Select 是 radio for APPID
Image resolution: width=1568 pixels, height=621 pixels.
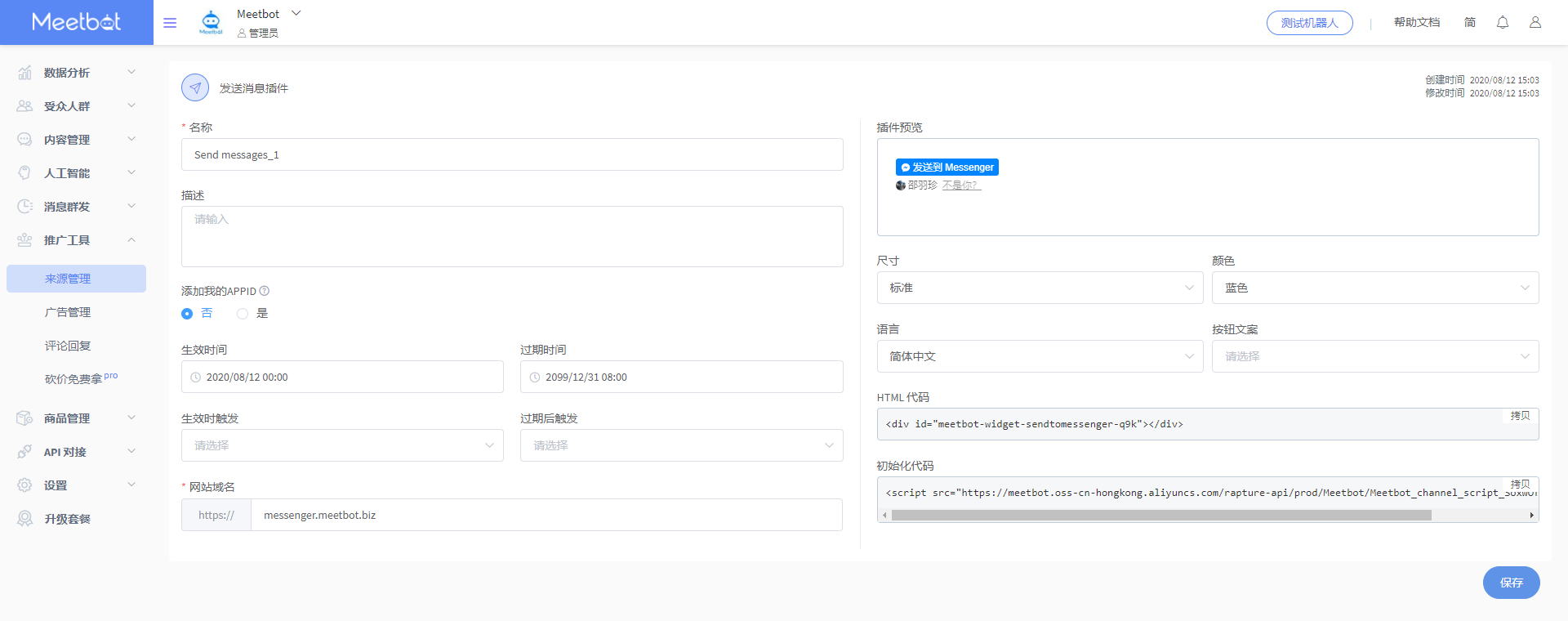(243, 314)
